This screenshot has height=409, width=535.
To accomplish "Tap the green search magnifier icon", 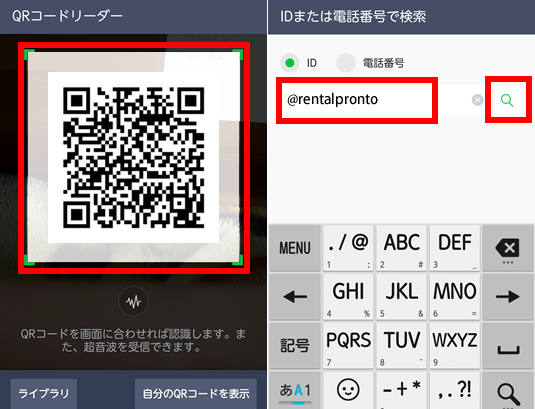I will pos(507,100).
